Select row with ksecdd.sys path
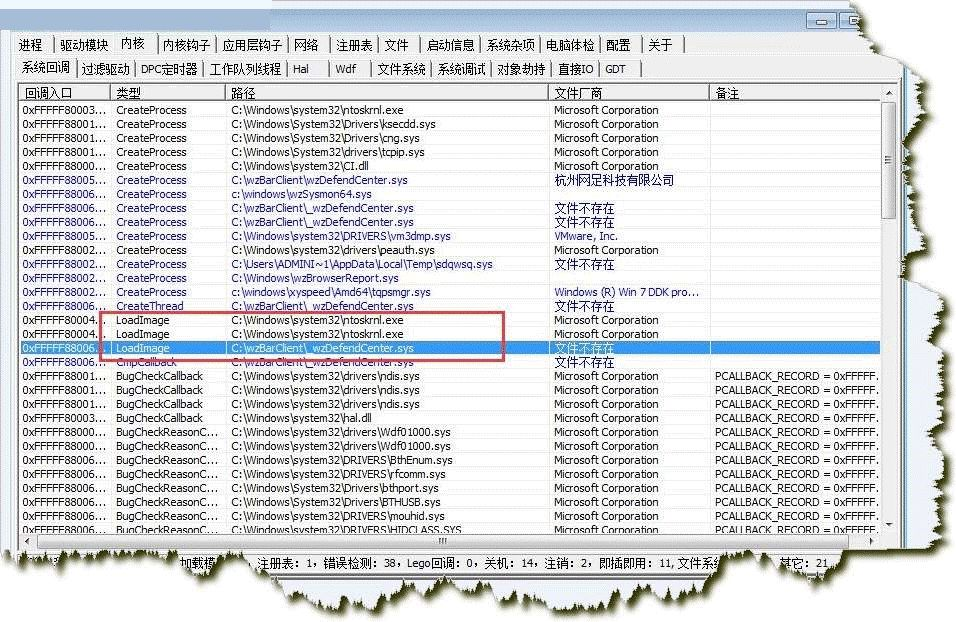Screen dimensions: 956x622 [449, 124]
